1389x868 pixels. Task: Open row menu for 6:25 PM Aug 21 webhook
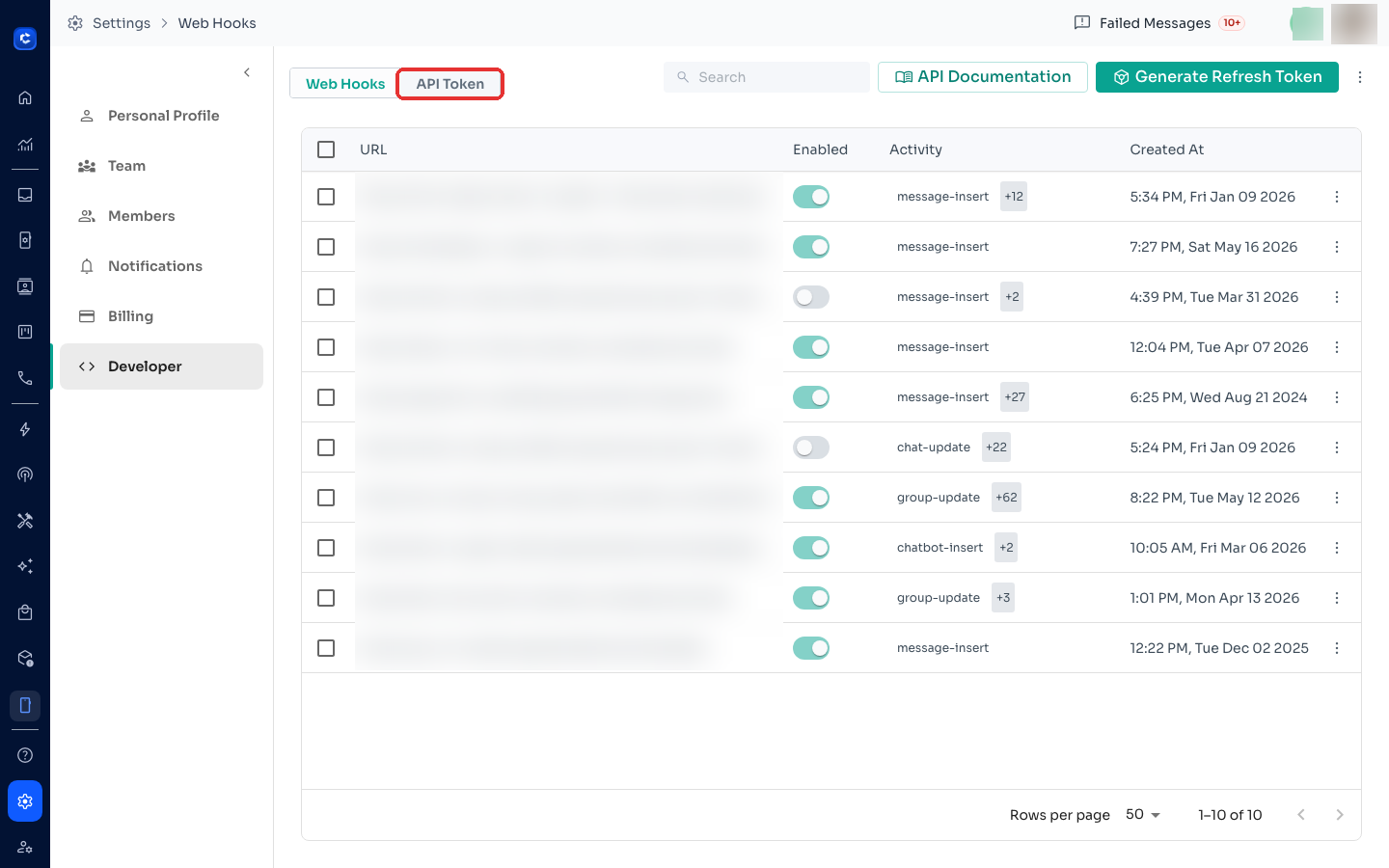pos(1337,397)
